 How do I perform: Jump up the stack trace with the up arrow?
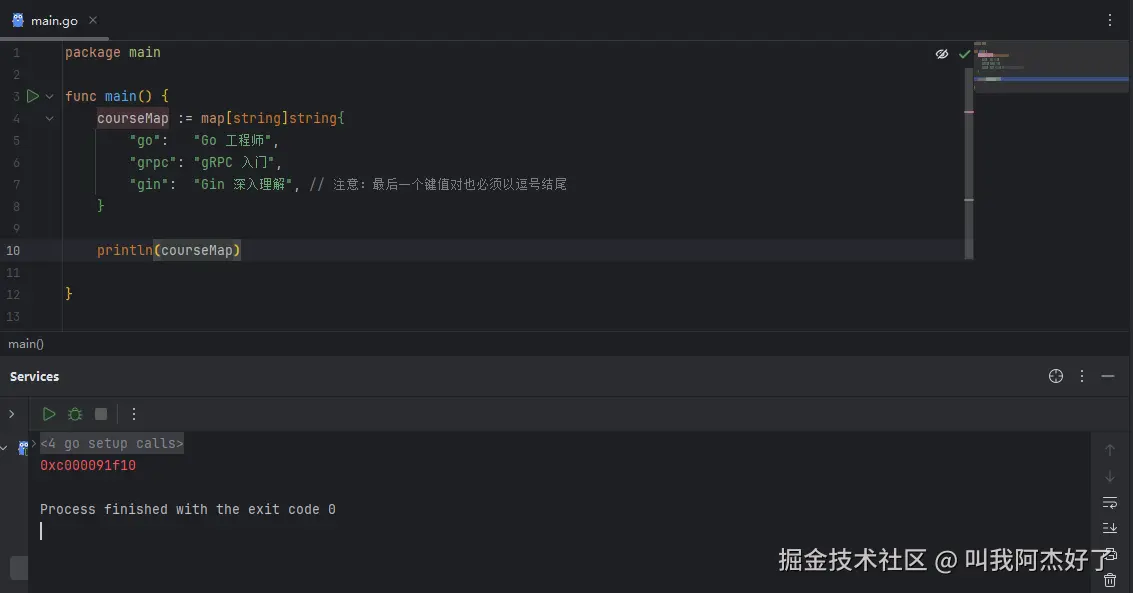click(1110, 450)
